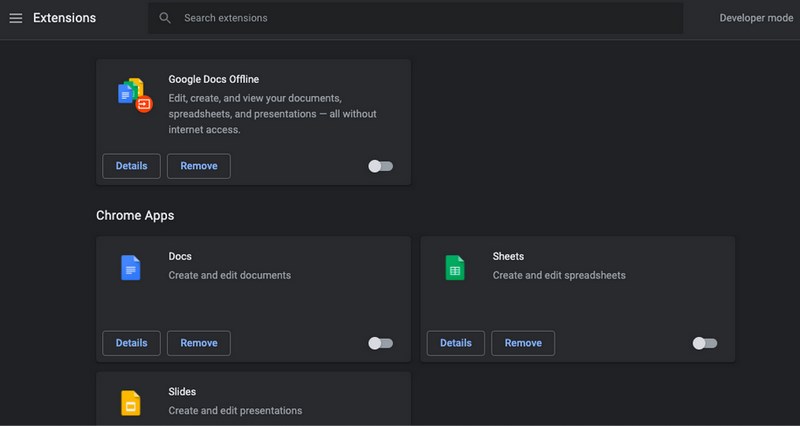Screen dimensions: 800x426
Task: Click the Google Docs Offline extension icon
Action: [135, 95]
